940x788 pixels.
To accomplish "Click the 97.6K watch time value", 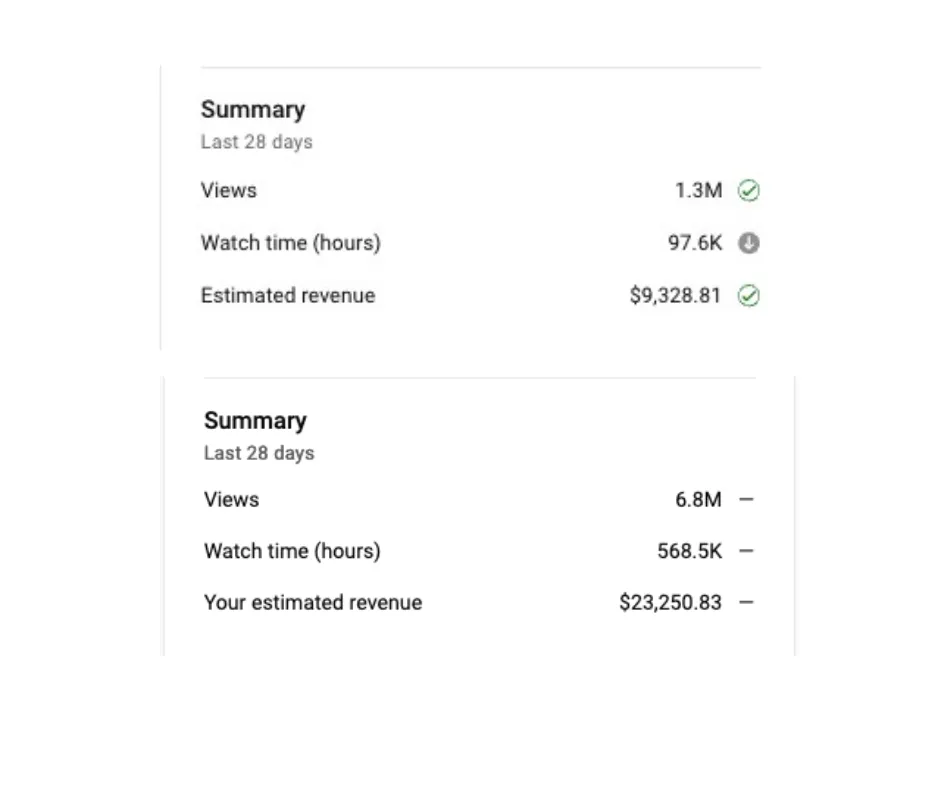I will click(x=695, y=243).
